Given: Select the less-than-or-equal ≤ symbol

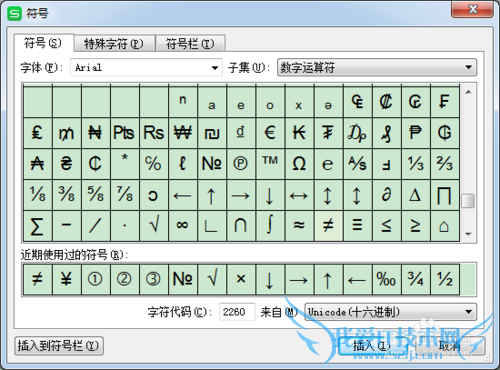Looking at the screenshot, I should click(x=386, y=226).
